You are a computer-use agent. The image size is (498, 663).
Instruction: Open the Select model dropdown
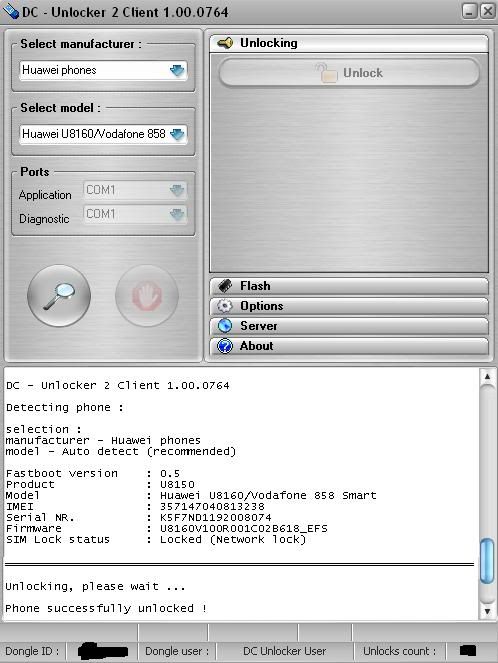[x=104, y=134]
